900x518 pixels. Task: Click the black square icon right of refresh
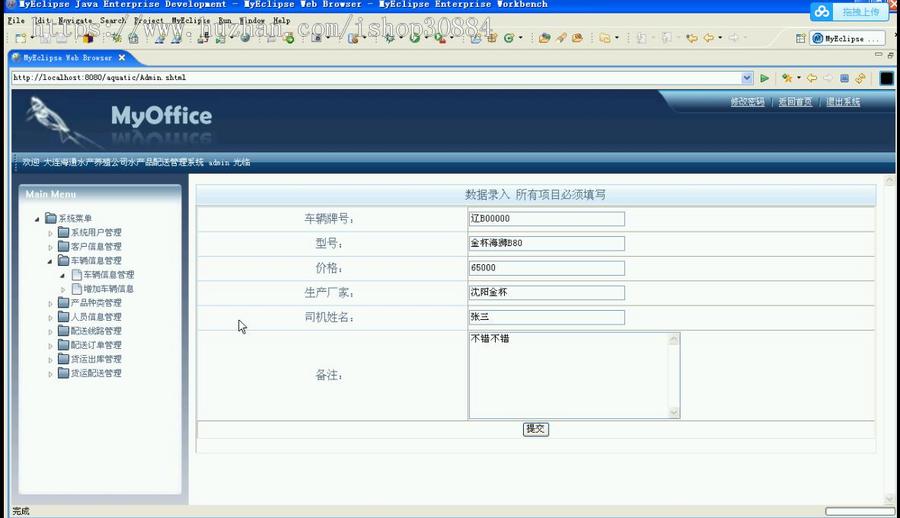(886, 78)
